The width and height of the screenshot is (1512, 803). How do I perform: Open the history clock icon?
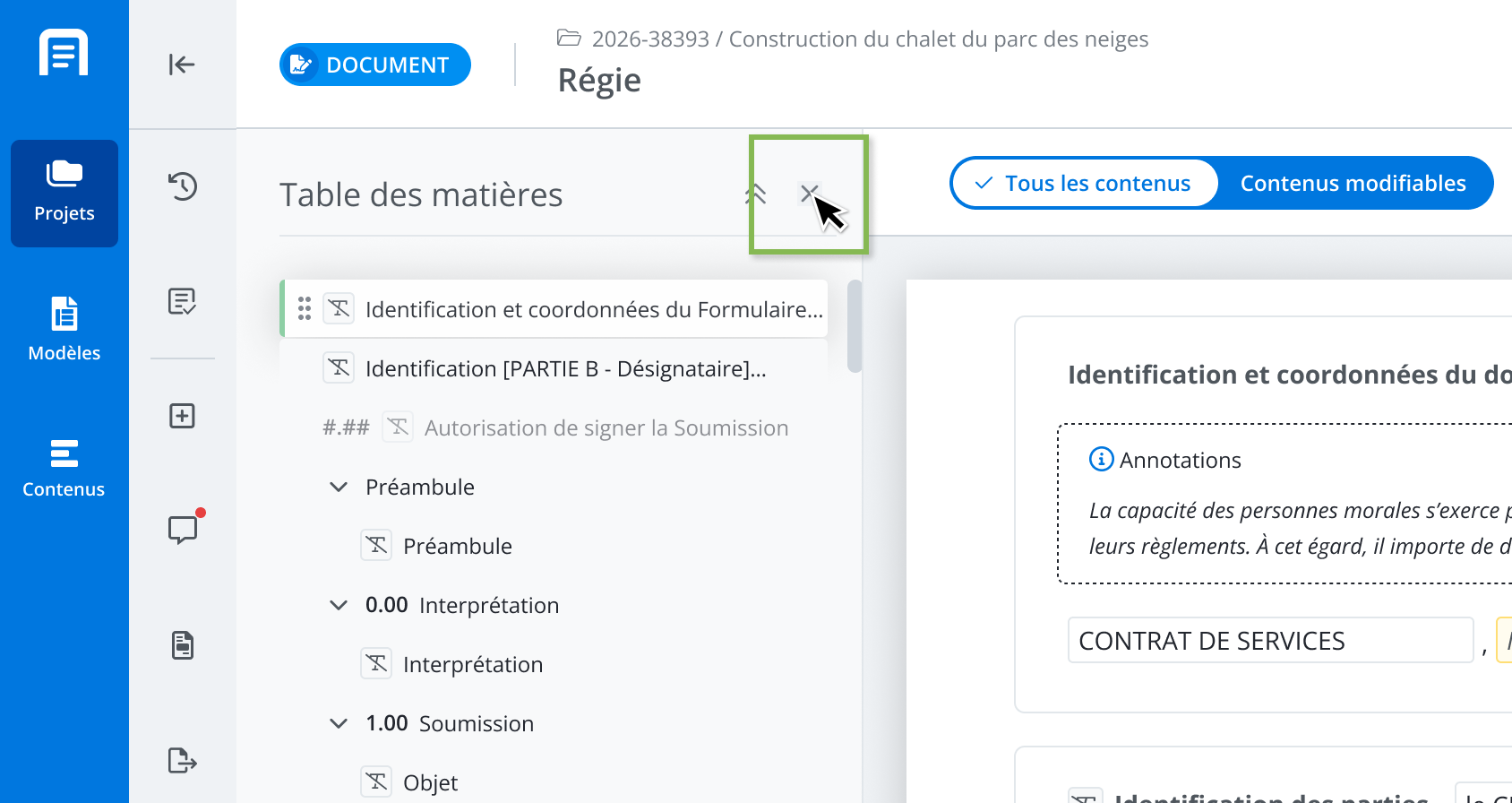[x=183, y=186]
